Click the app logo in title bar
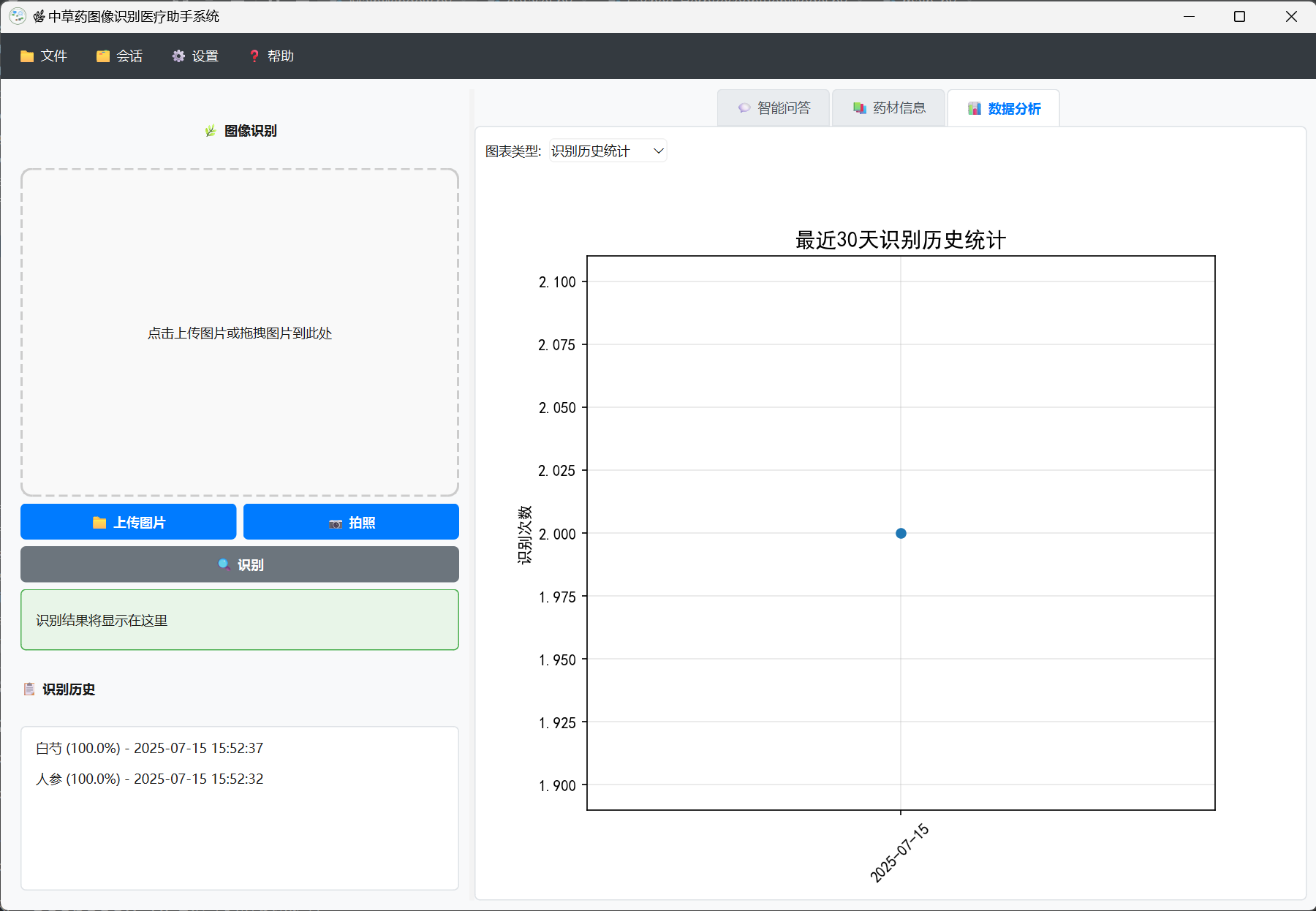The image size is (1316, 911). (x=18, y=16)
